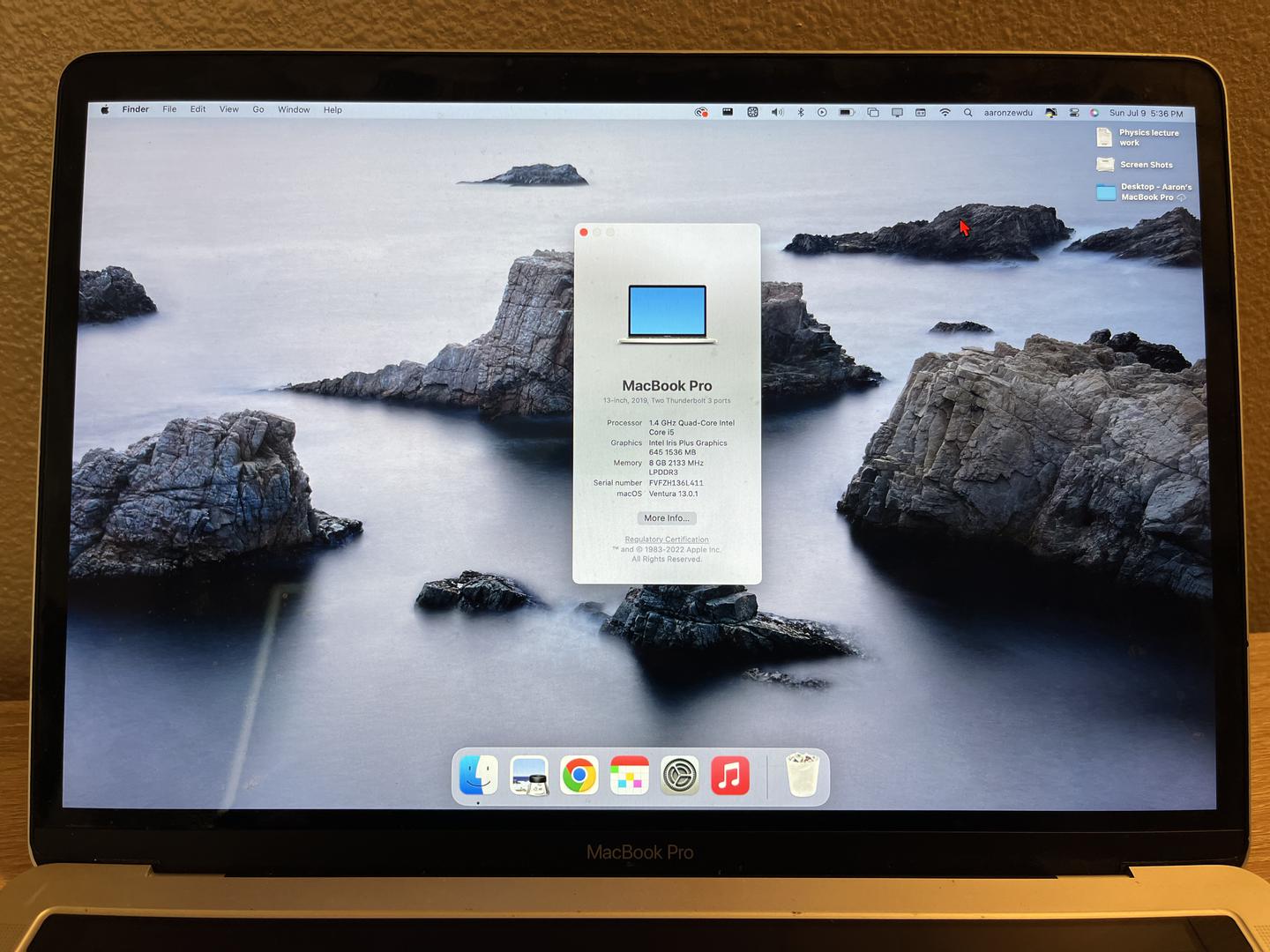
Task: Click the serial number FVFZH136L411
Action: click(676, 483)
